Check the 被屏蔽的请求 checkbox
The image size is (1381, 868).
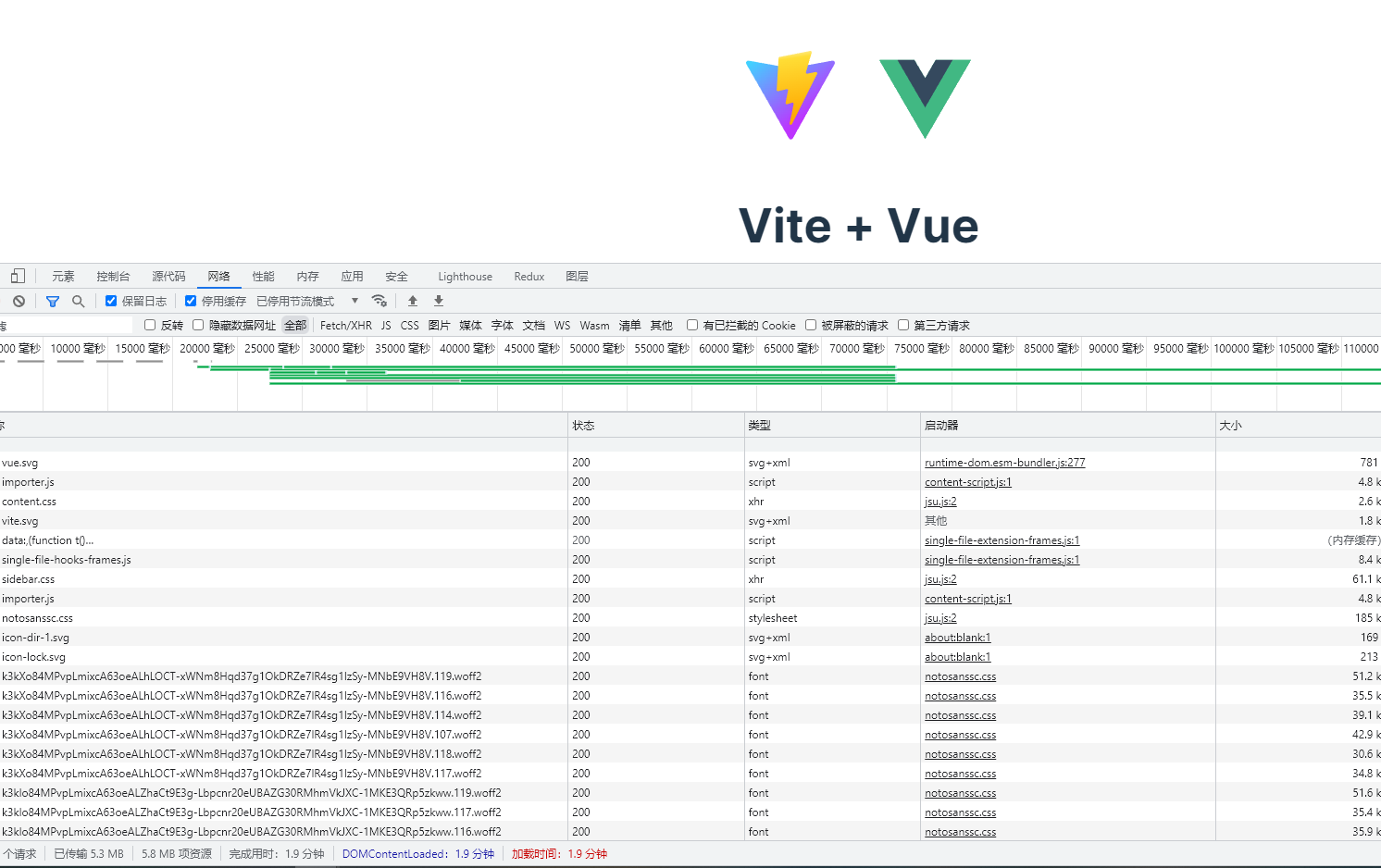[811, 325]
